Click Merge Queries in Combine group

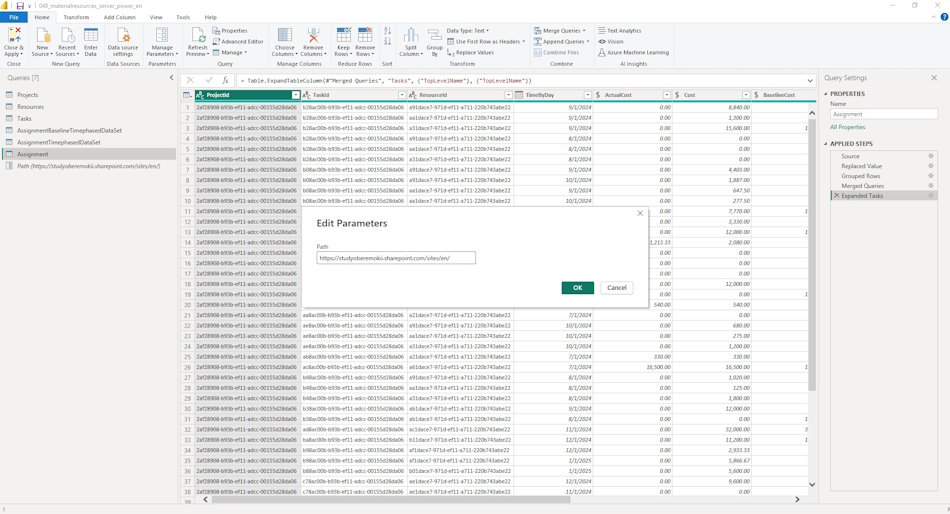click(560, 30)
